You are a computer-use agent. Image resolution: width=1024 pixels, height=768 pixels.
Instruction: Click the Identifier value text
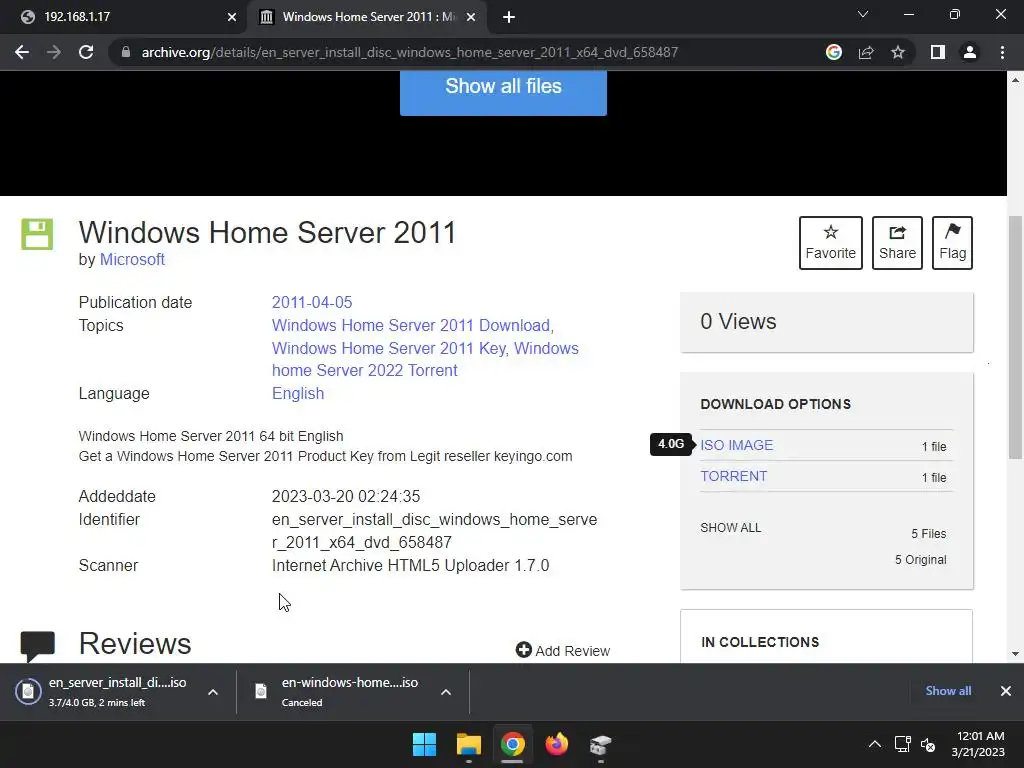pyautogui.click(x=434, y=531)
